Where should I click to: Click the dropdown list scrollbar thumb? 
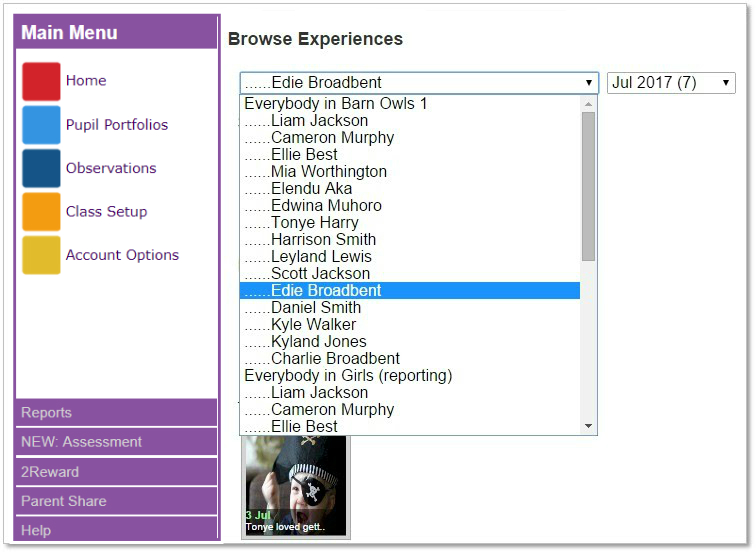coord(588,187)
